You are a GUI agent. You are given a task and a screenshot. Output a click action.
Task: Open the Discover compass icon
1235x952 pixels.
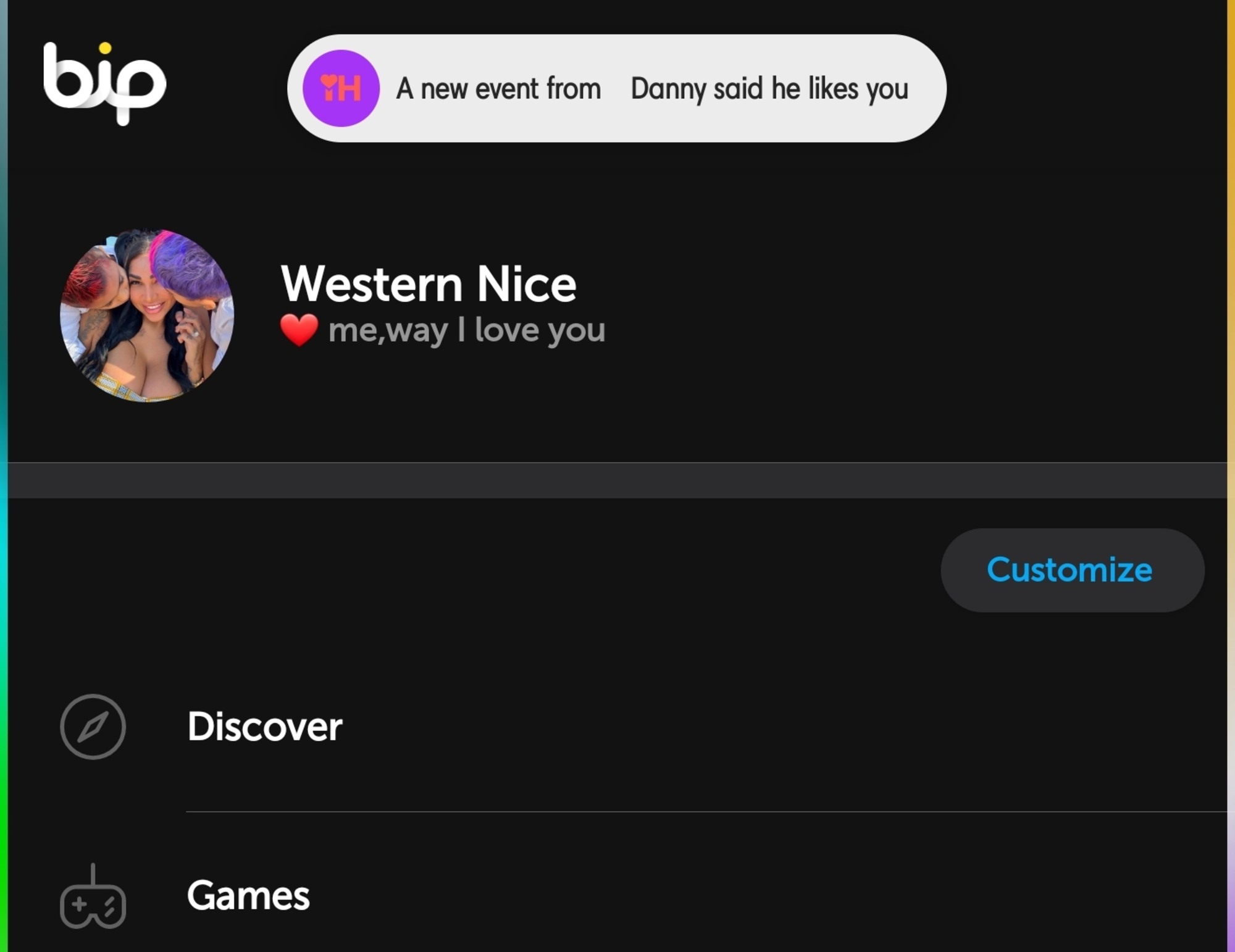93,727
